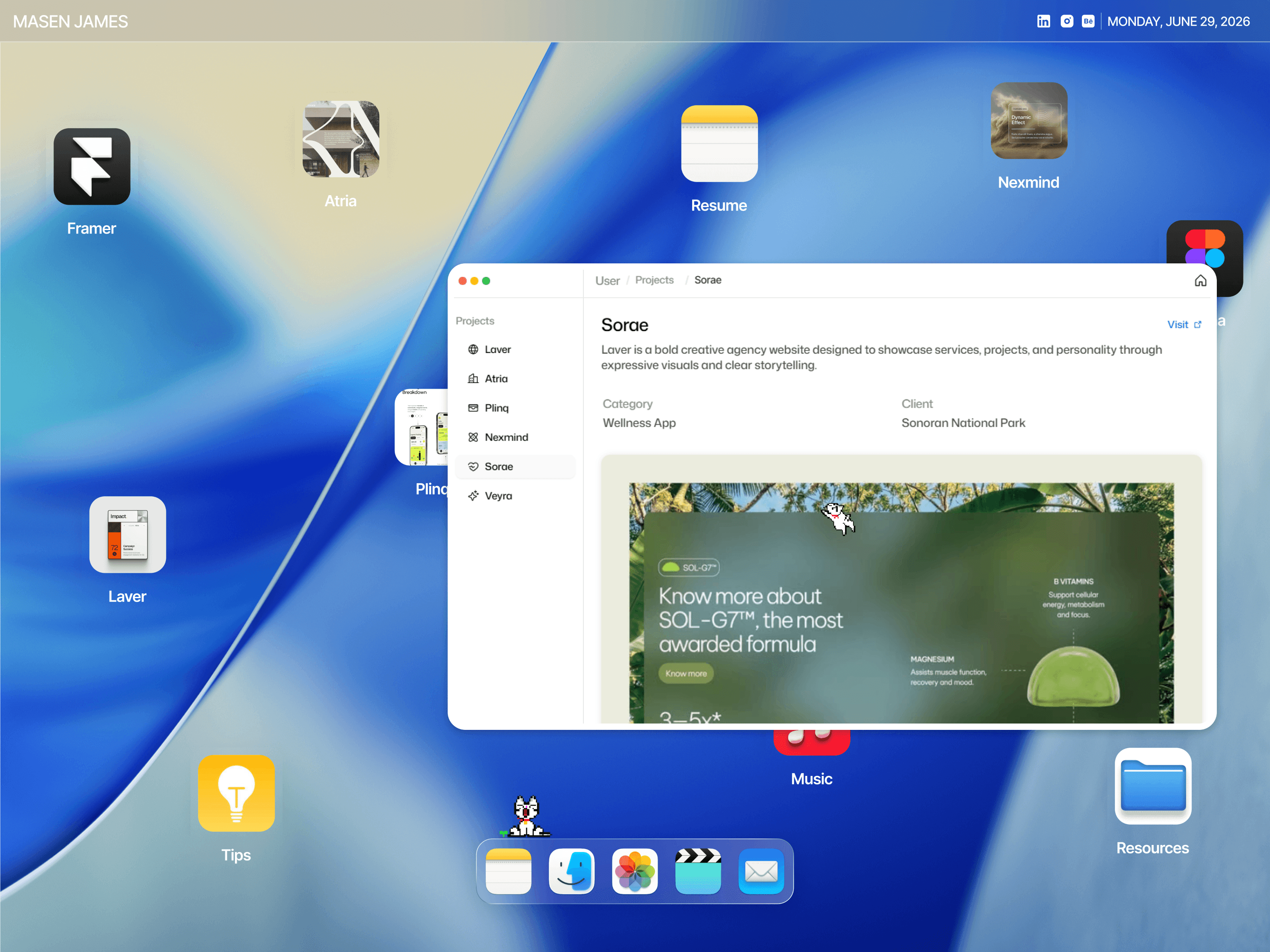This screenshot has height=952, width=1270.
Task: Select Atria in the Projects sidebar
Action: click(x=515, y=379)
